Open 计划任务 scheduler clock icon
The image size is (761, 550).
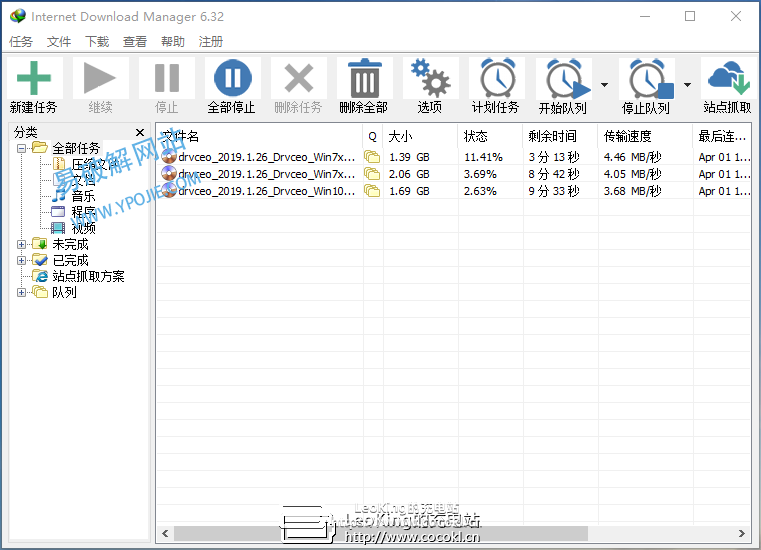tap(497, 78)
